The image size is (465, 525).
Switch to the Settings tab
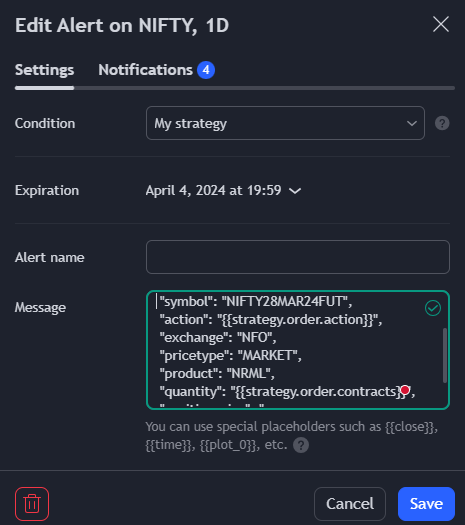click(45, 70)
